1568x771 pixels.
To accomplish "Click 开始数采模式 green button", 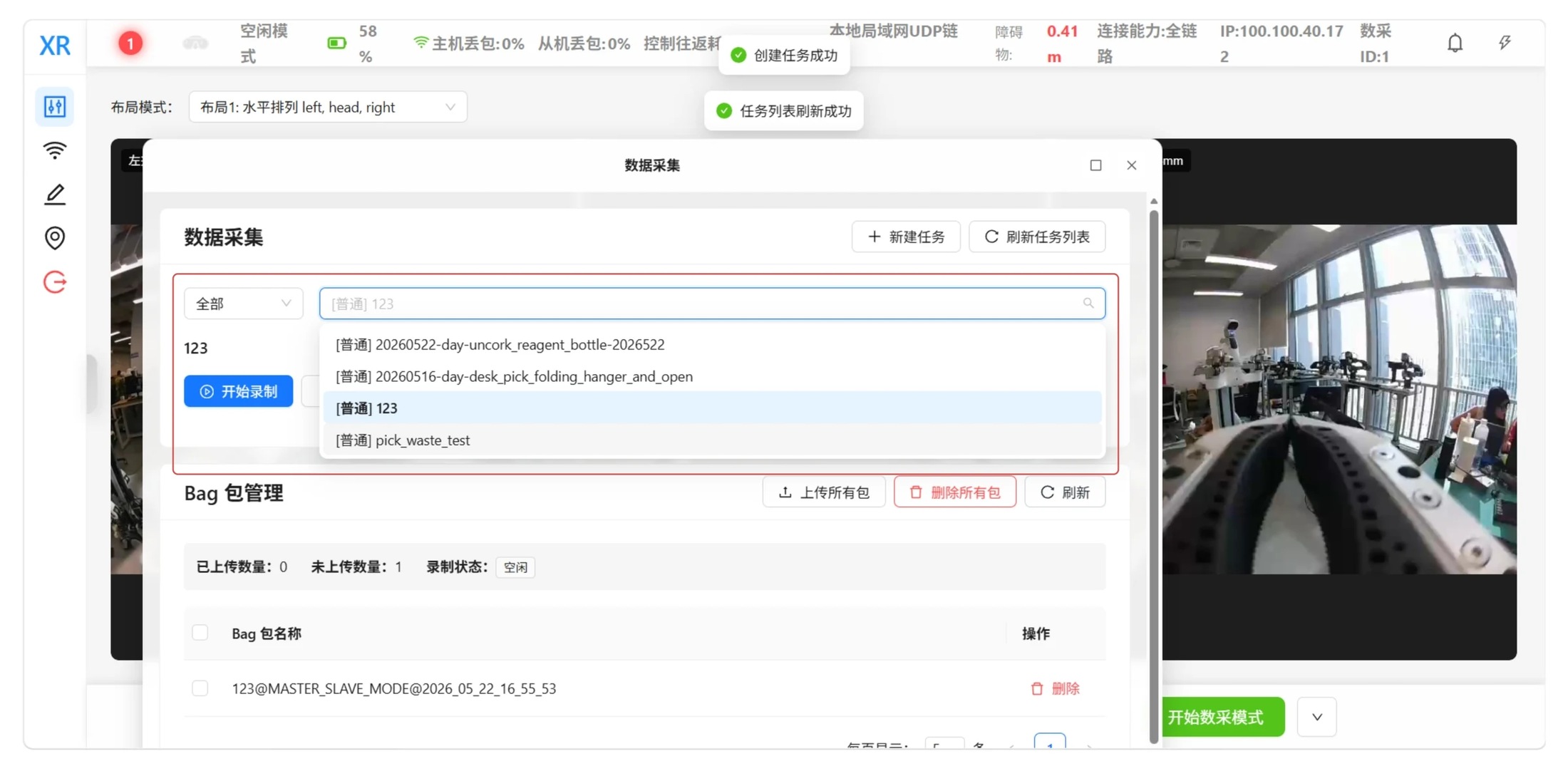I will (x=1222, y=717).
